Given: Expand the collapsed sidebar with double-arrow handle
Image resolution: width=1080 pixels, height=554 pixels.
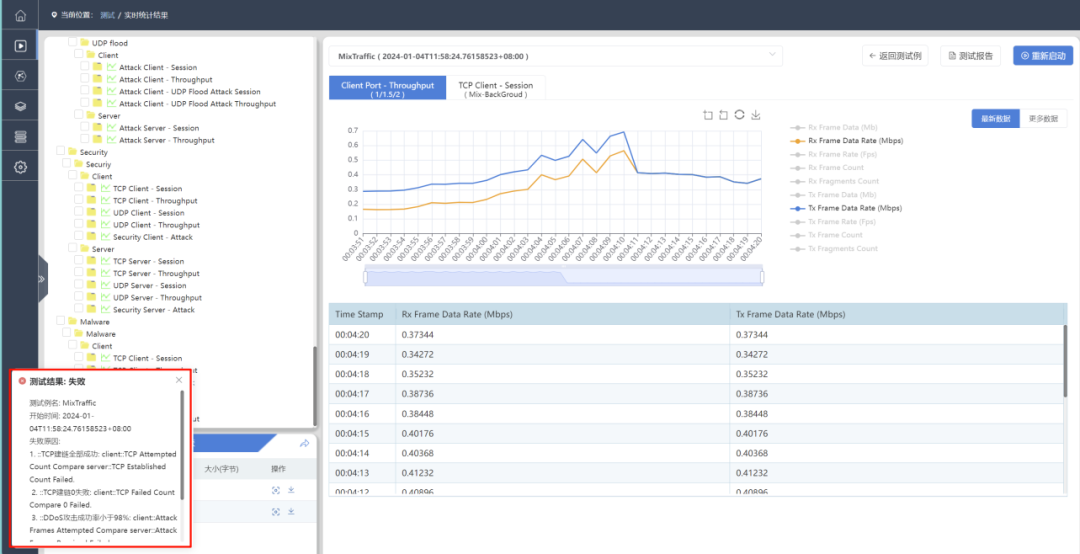Looking at the screenshot, I should pyautogui.click(x=42, y=279).
